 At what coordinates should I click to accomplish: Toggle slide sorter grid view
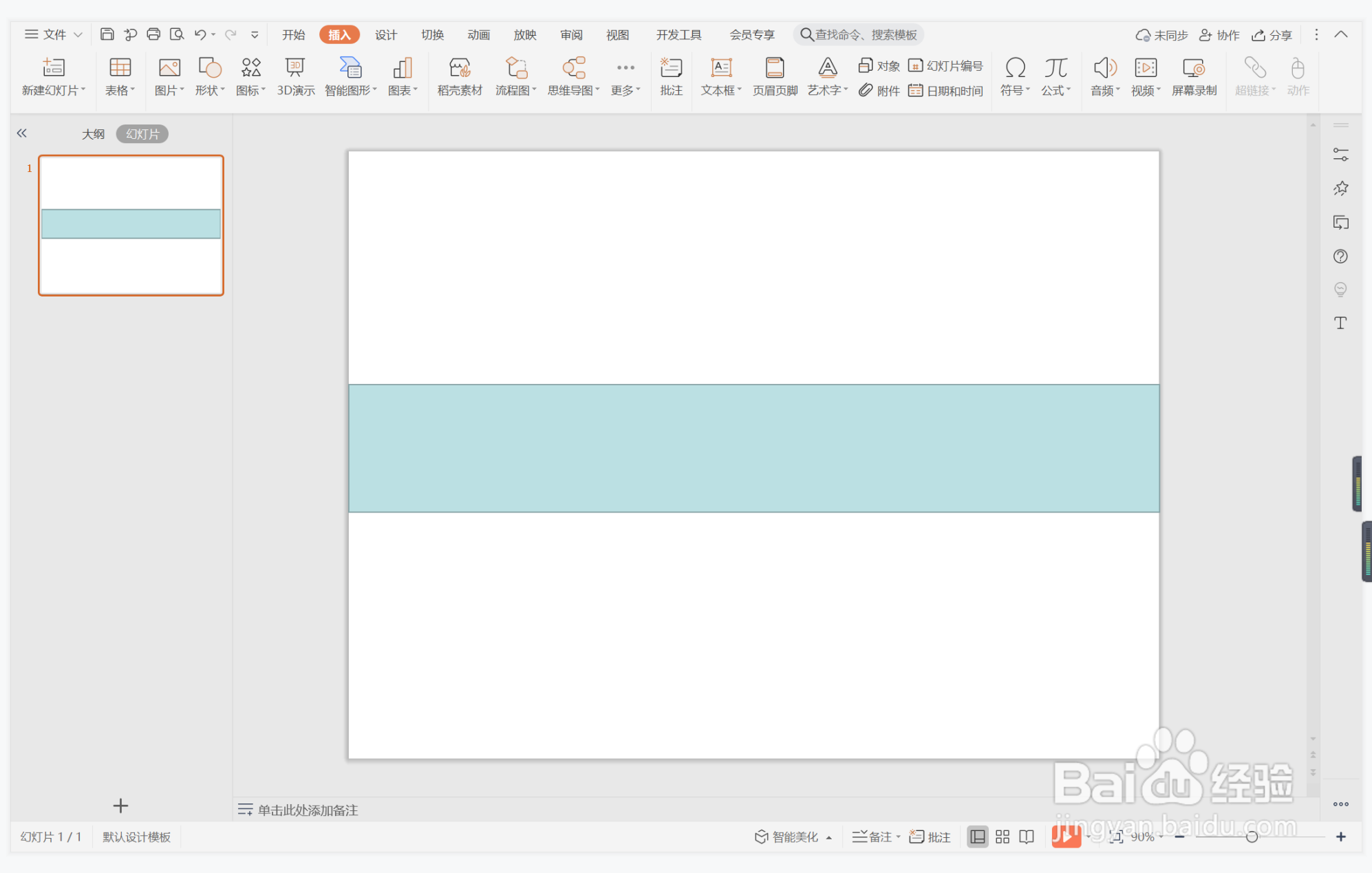(x=1003, y=837)
